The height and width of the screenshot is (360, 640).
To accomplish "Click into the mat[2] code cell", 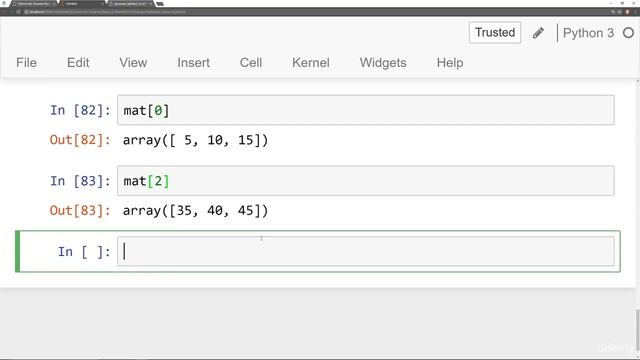I will [x=365, y=181].
